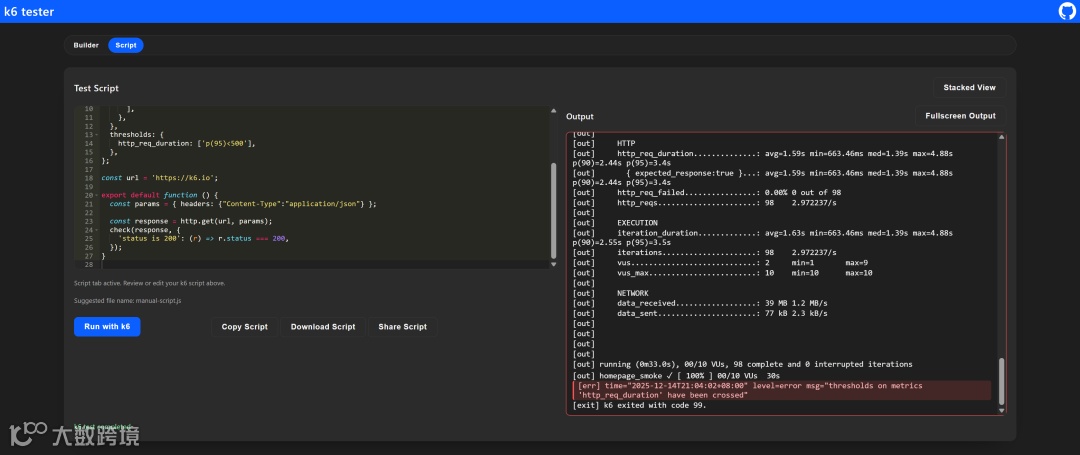Click the output panel vertical scrollbar
Screen dimensions: 1080x455
(x=1001, y=380)
